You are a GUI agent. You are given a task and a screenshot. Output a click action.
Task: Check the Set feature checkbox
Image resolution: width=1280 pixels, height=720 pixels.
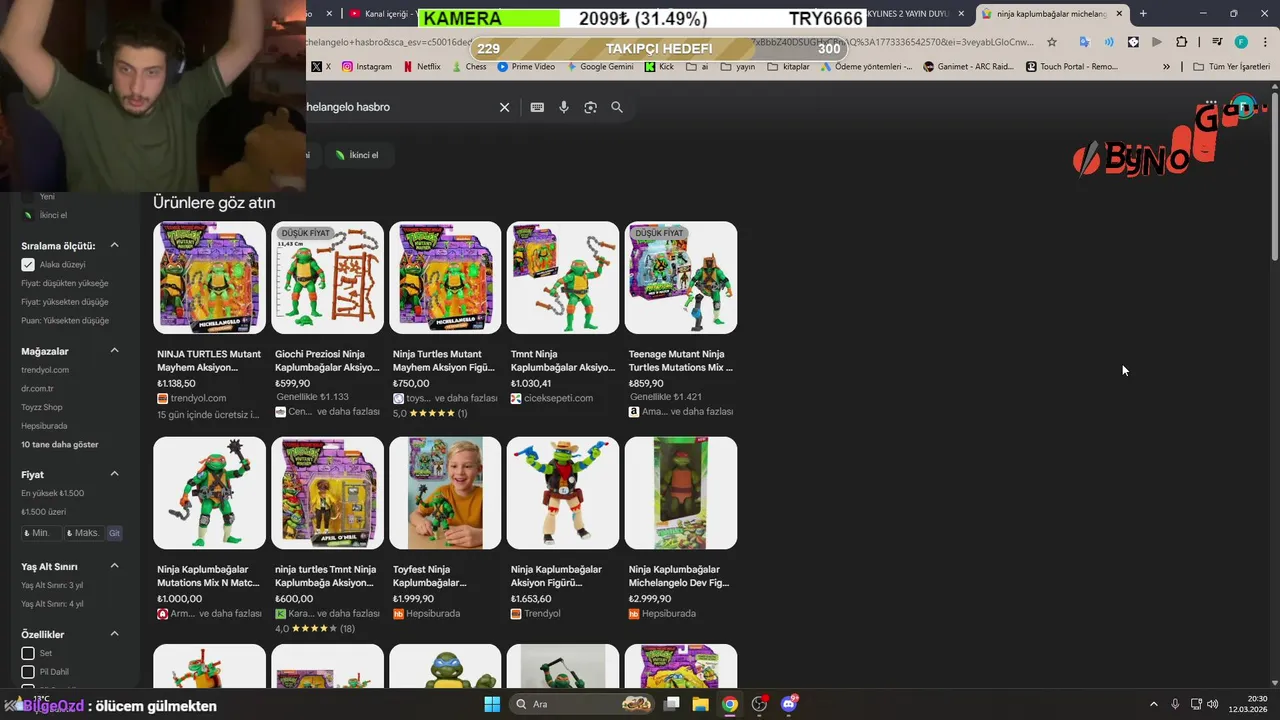[x=28, y=653]
